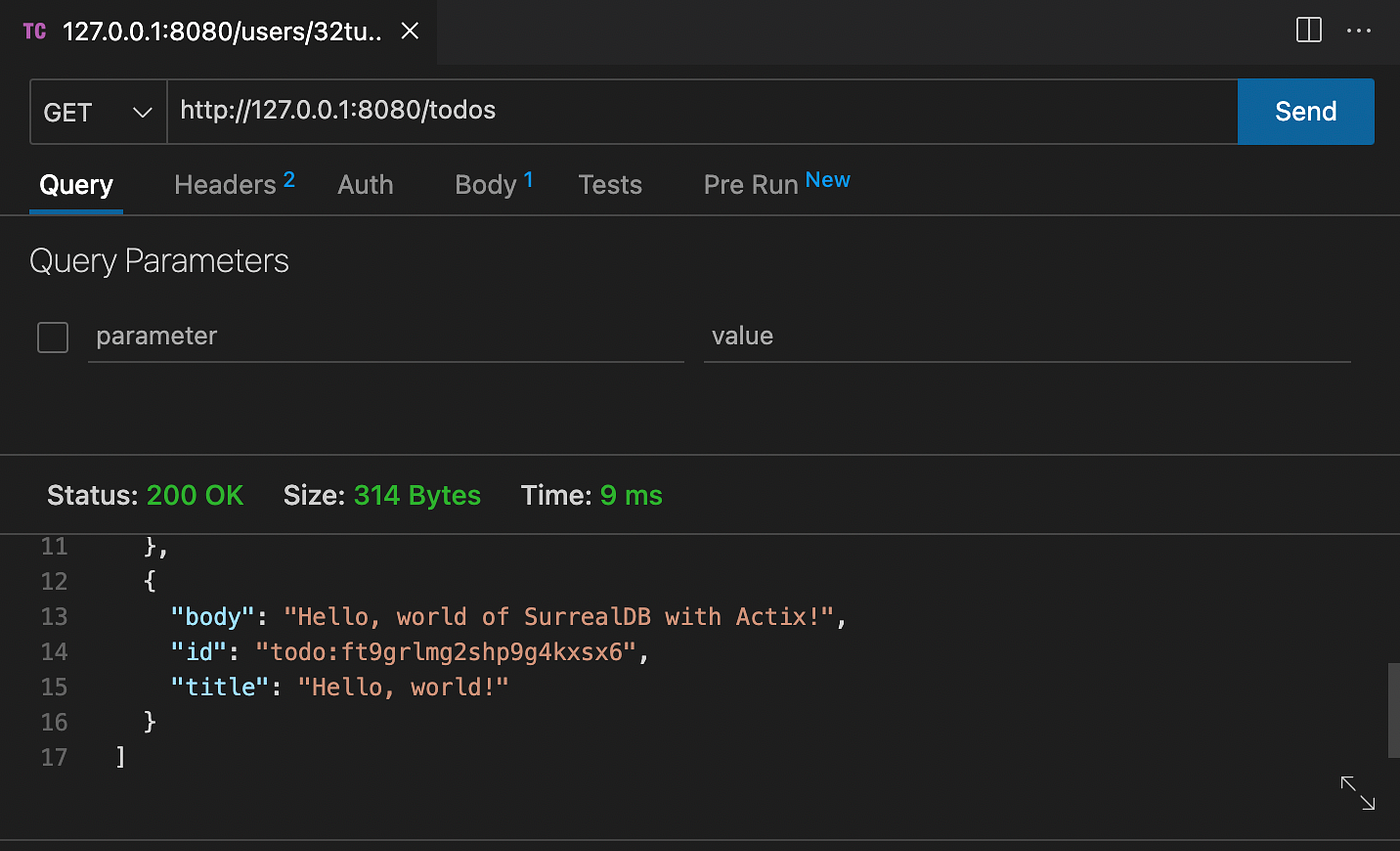Switch to the Query tab
Image resolution: width=1400 pixels, height=851 pixels.
(76, 185)
